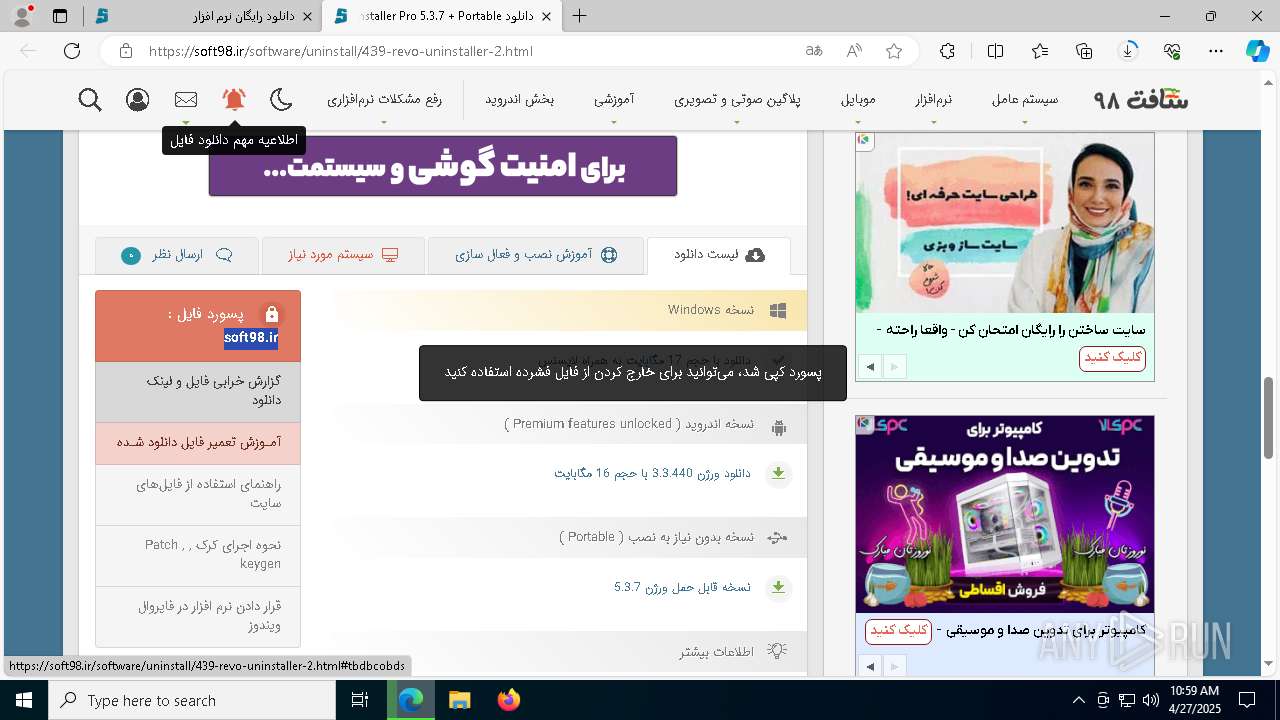Click the website builder ad image
Image resolution: width=1280 pixels, height=720 pixels.
(1005, 222)
